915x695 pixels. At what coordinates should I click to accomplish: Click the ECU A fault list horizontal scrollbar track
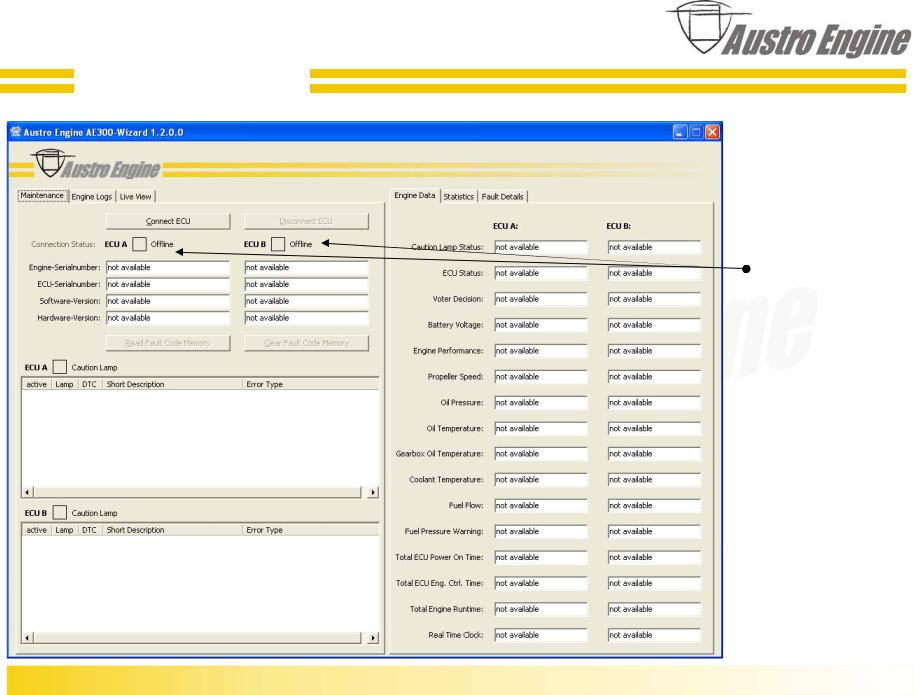coord(197,492)
